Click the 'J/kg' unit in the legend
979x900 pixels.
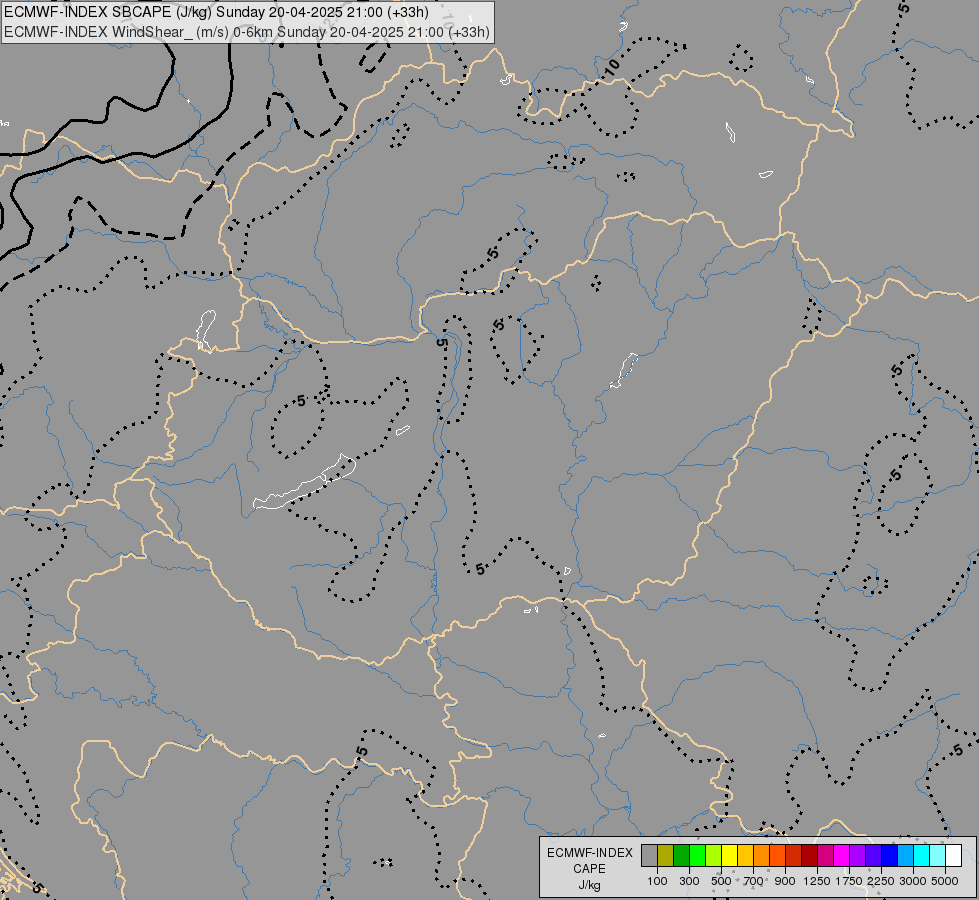coord(589,885)
